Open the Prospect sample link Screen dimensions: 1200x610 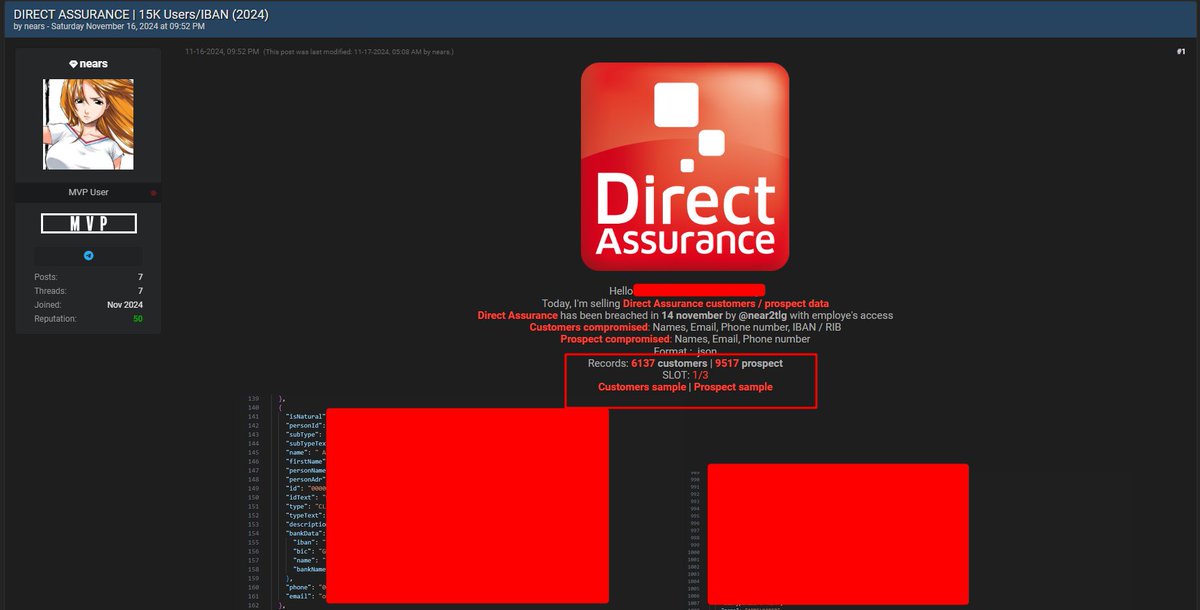[x=733, y=387]
